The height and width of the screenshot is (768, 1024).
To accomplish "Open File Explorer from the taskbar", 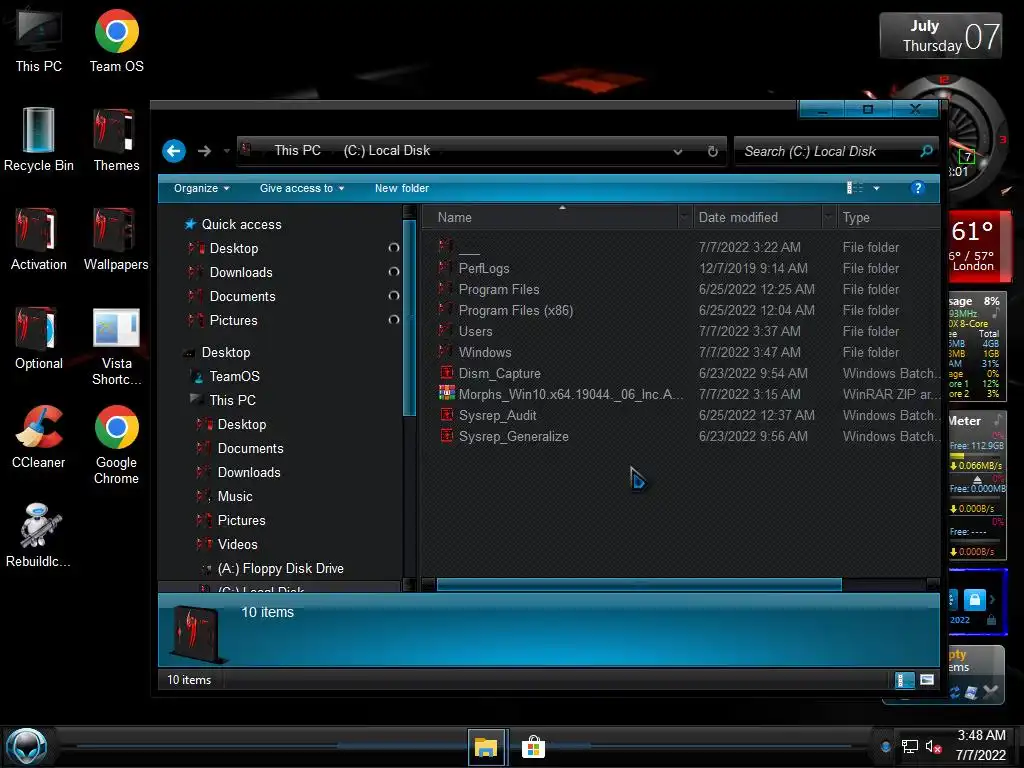I will pos(486,746).
